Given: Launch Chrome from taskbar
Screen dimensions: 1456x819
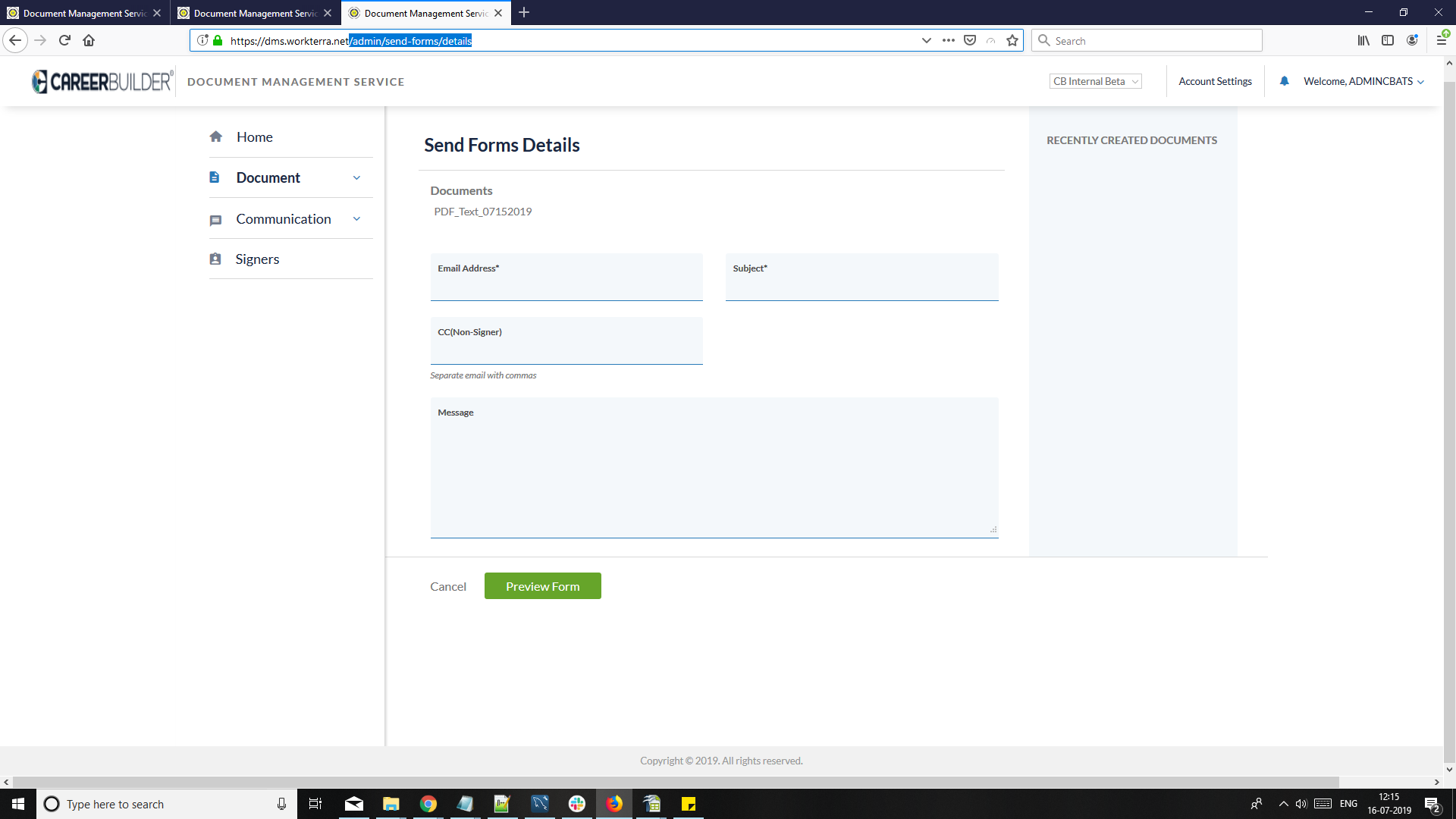Looking at the screenshot, I should (428, 804).
